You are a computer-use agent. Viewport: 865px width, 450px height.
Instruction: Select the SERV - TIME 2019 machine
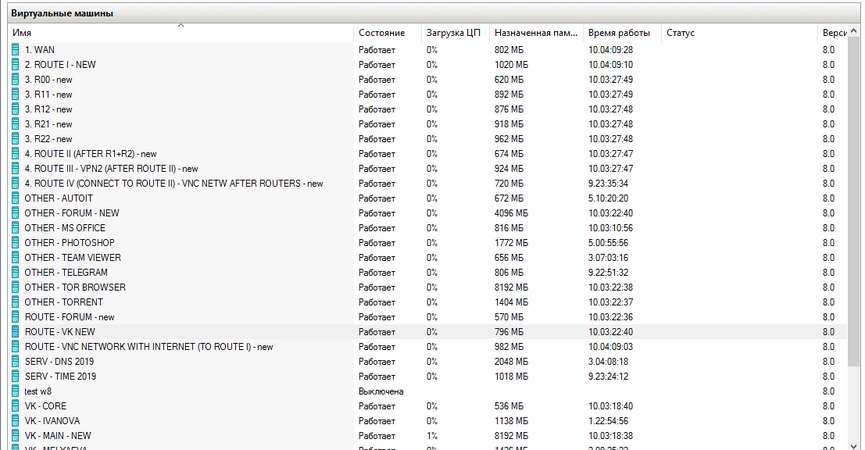coord(62,376)
